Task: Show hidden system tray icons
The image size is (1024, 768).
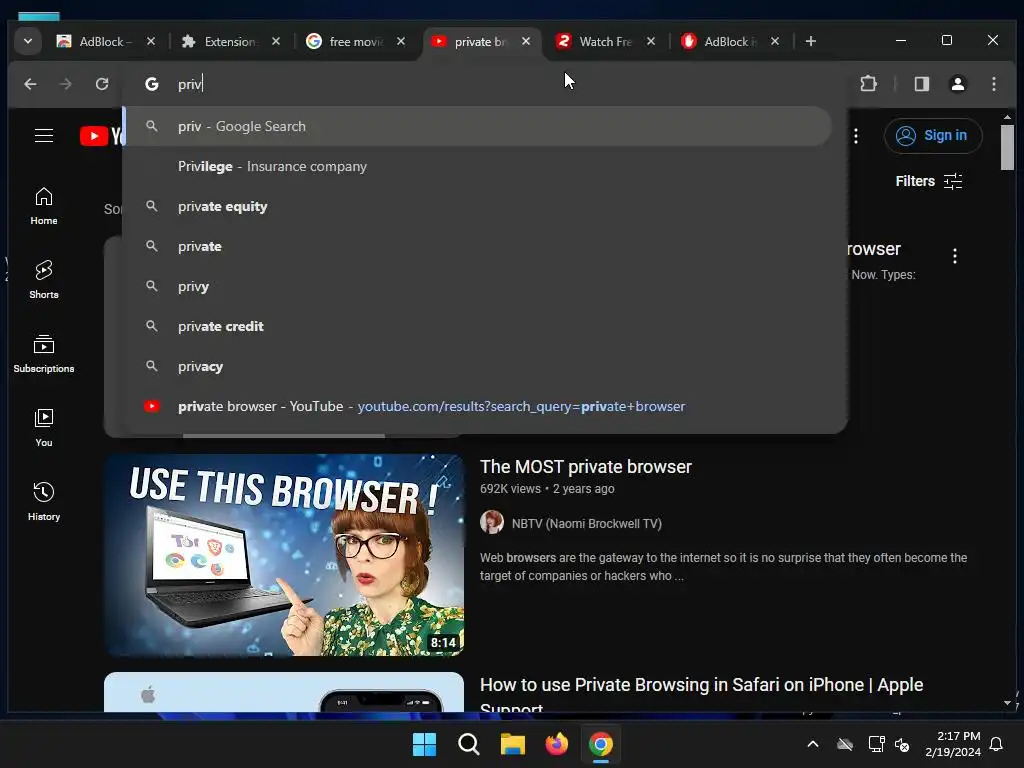Action: click(x=812, y=744)
